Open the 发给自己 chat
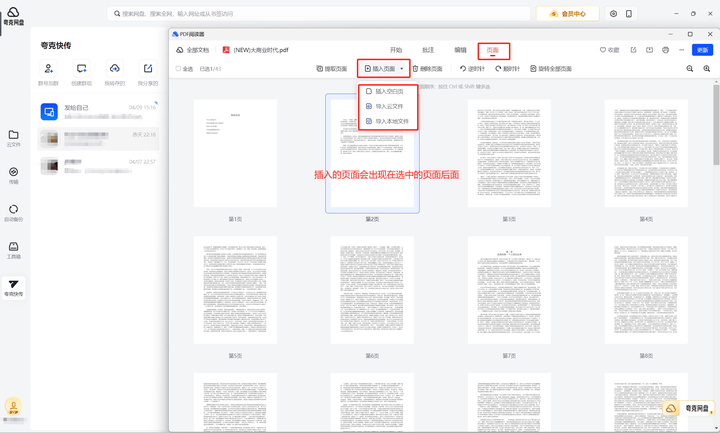The image size is (720, 433). [x=98, y=112]
